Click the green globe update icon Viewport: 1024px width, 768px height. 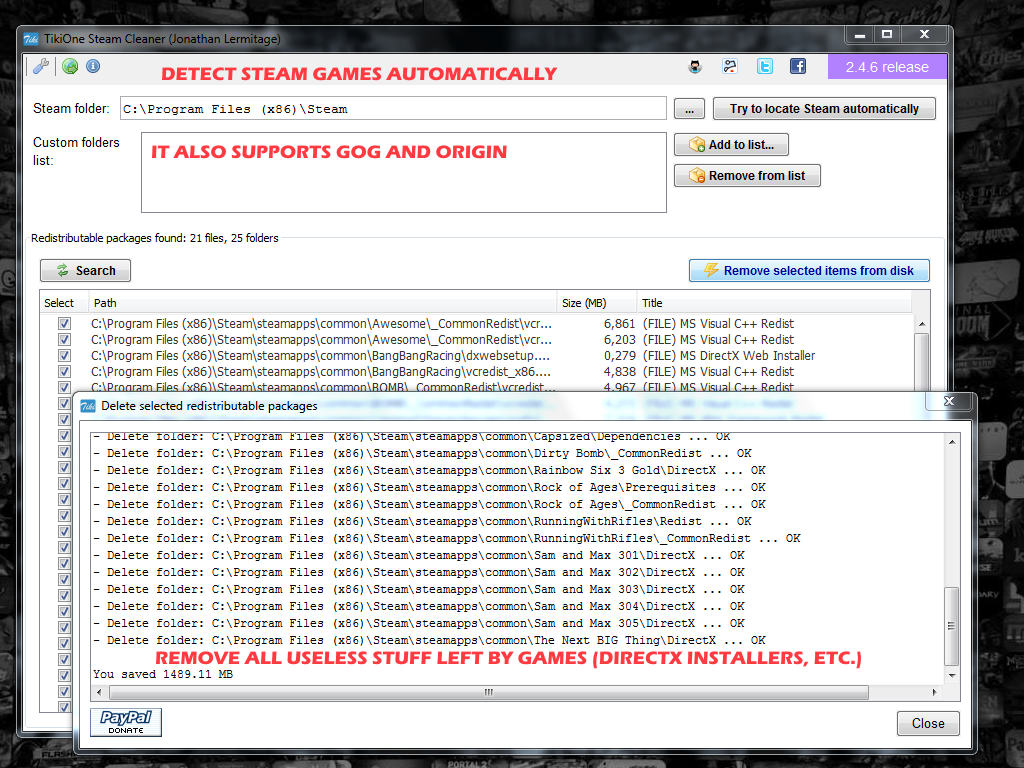pyautogui.click(x=70, y=66)
